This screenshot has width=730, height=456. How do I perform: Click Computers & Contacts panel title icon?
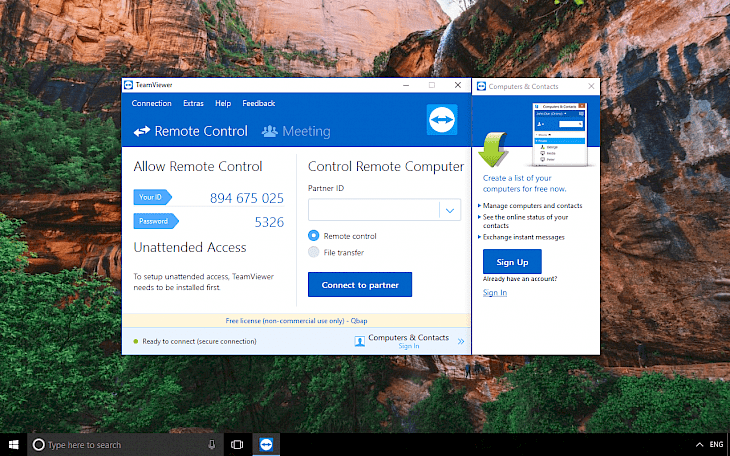[x=481, y=86]
